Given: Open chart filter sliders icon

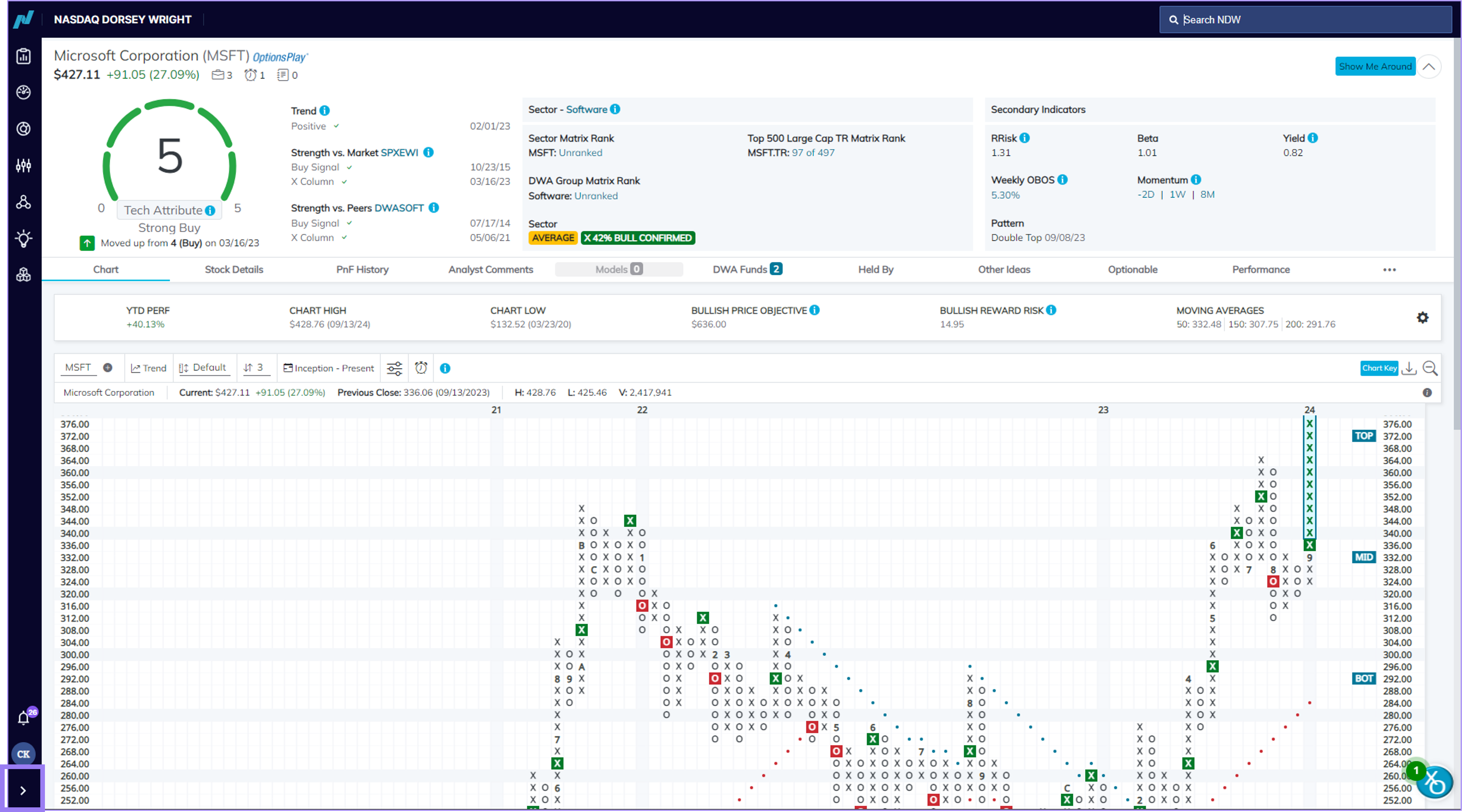Looking at the screenshot, I should point(394,368).
